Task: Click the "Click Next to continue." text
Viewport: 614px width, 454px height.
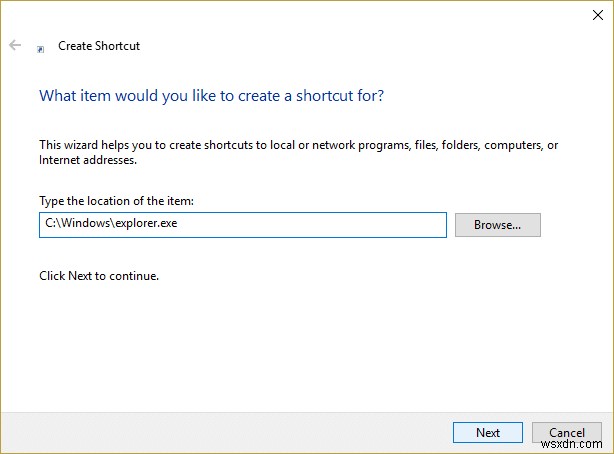Action: (x=98, y=275)
